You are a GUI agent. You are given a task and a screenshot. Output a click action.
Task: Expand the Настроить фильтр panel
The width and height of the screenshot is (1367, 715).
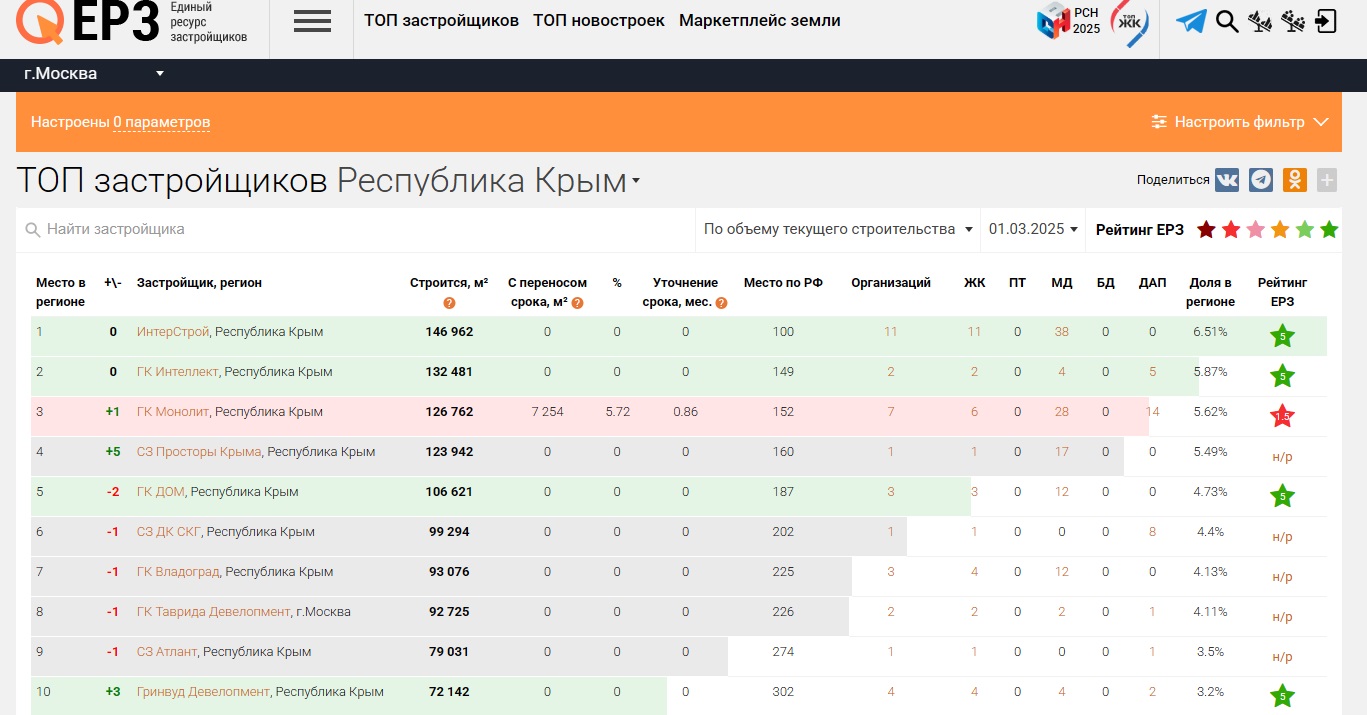click(x=1240, y=122)
